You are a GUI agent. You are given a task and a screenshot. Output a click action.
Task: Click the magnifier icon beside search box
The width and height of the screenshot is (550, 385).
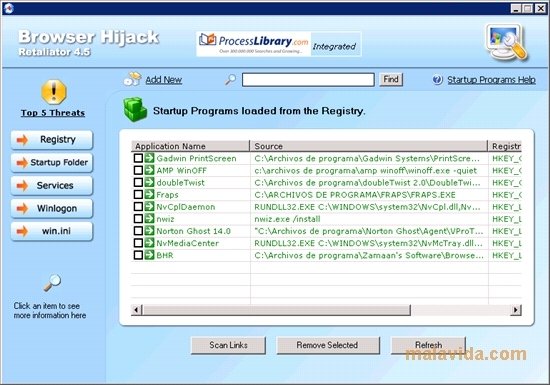[230, 80]
